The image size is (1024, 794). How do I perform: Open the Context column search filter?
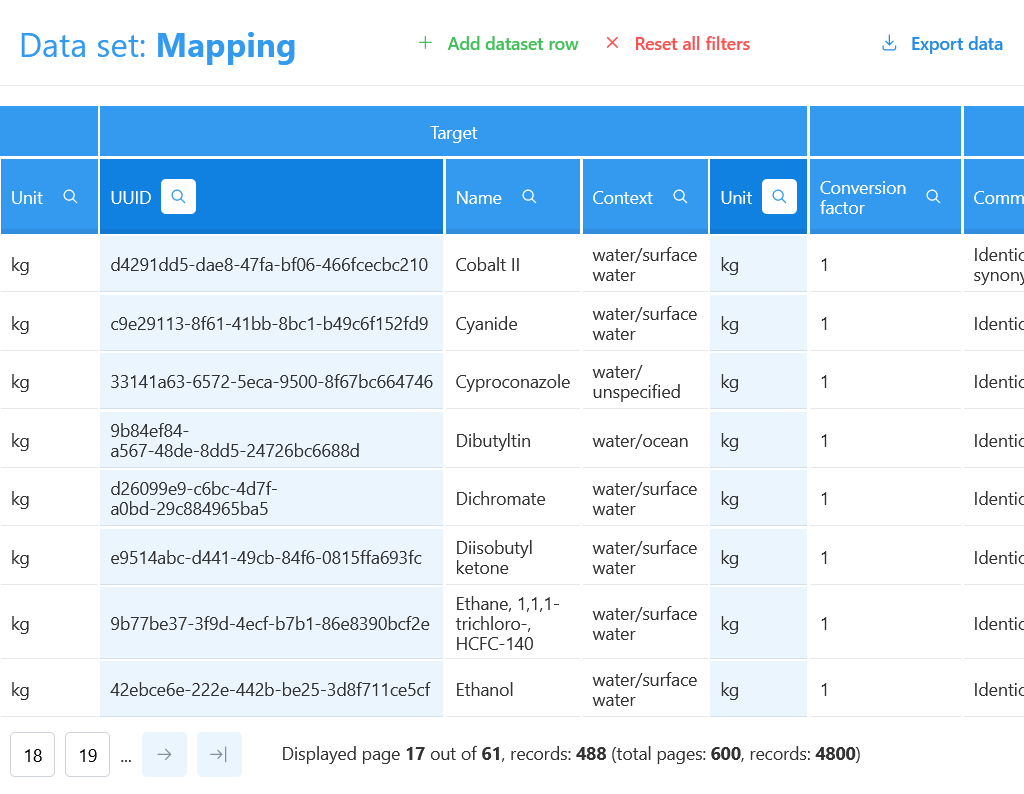tap(680, 197)
